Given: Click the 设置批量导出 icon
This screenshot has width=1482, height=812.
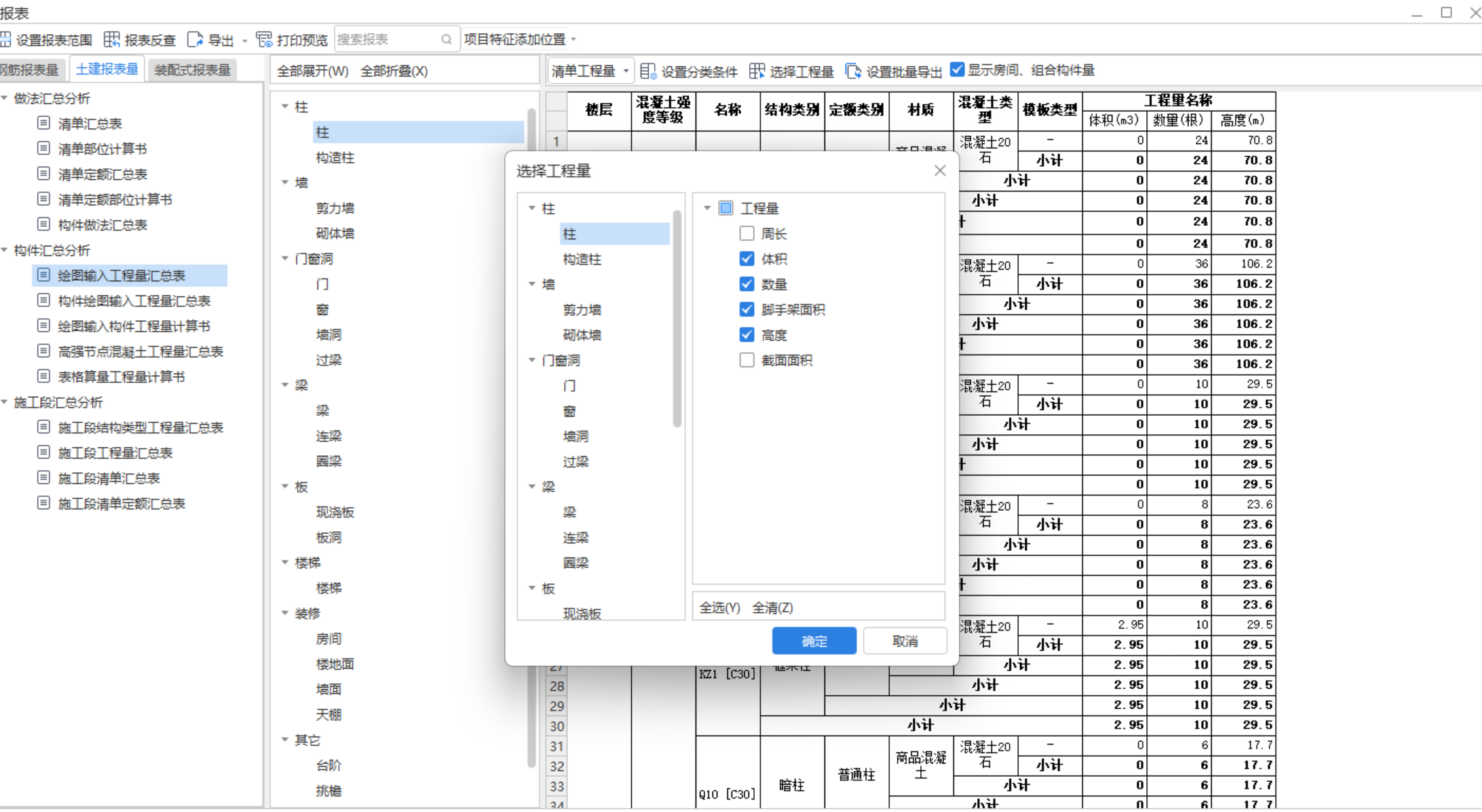Looking at the screenshot, I should click(853, 71).
